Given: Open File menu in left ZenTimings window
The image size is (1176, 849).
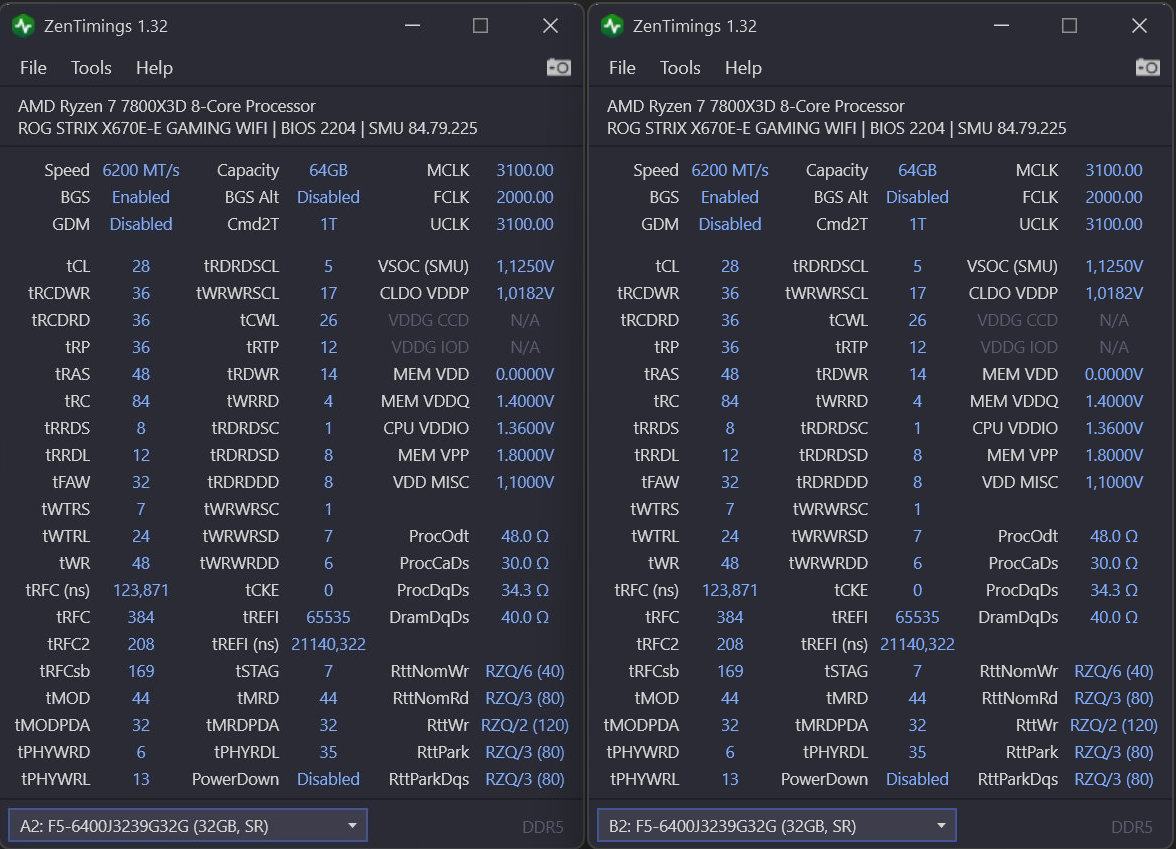Looking at the screenshot, I should (33, 68).
